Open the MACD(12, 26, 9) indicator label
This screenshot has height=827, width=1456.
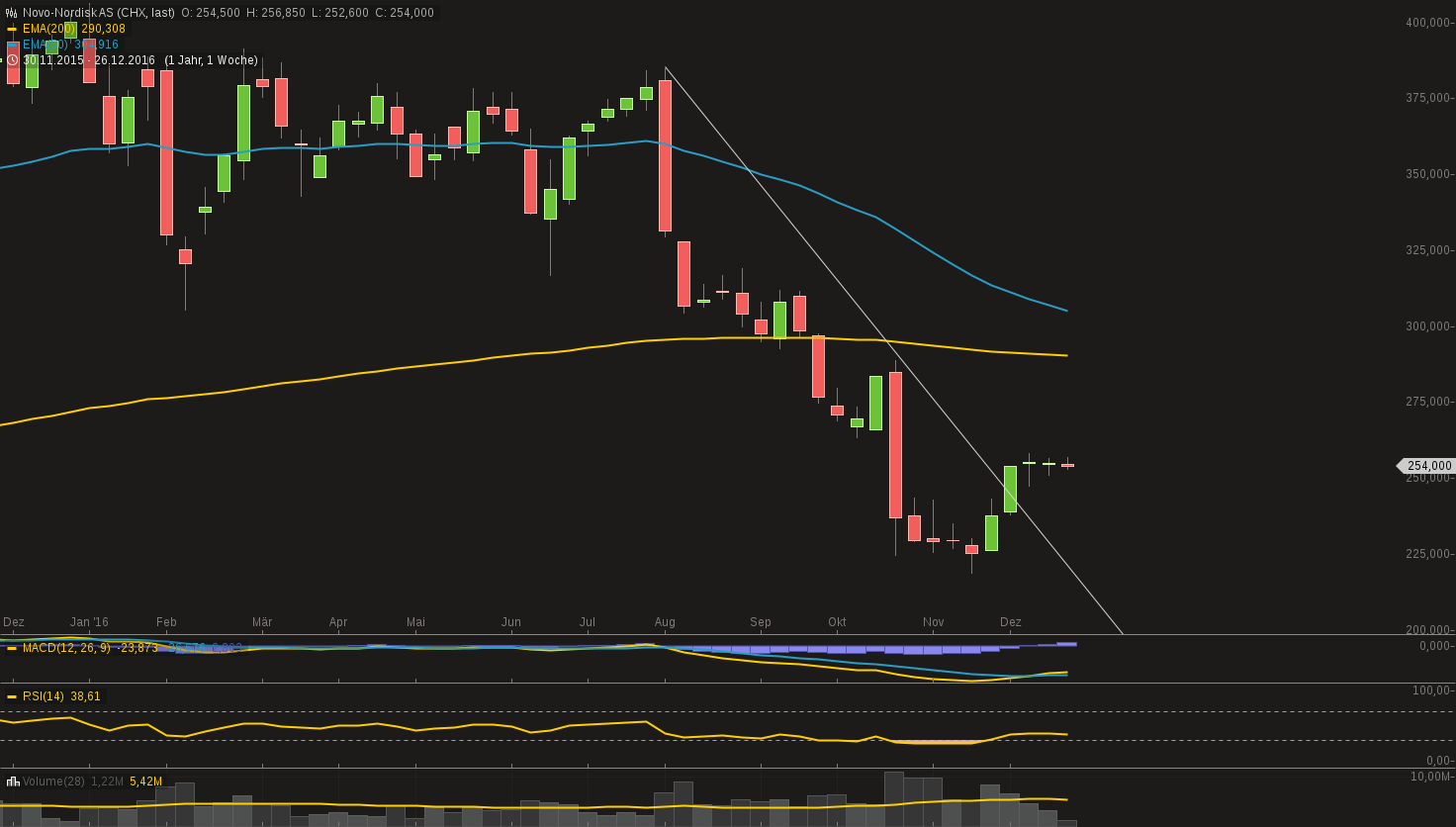click(x=66, y=648)
